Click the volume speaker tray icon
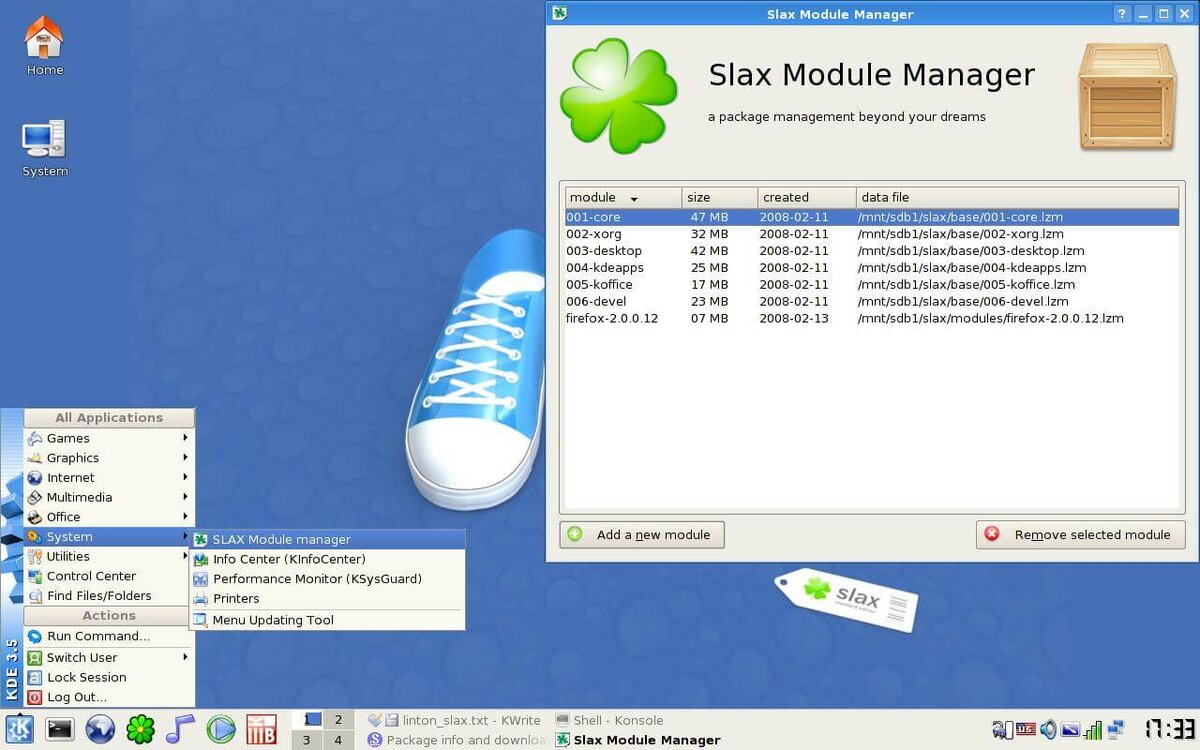 pyautogui.click(x=1048, y=729)
